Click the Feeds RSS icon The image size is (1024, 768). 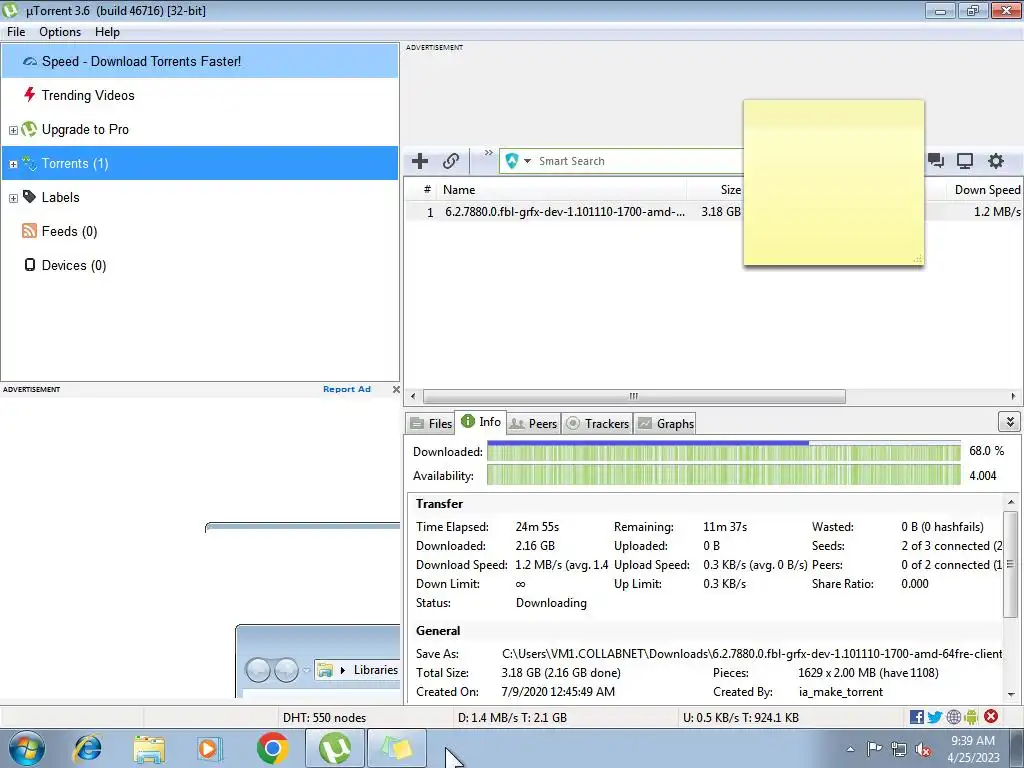(29, 231)
